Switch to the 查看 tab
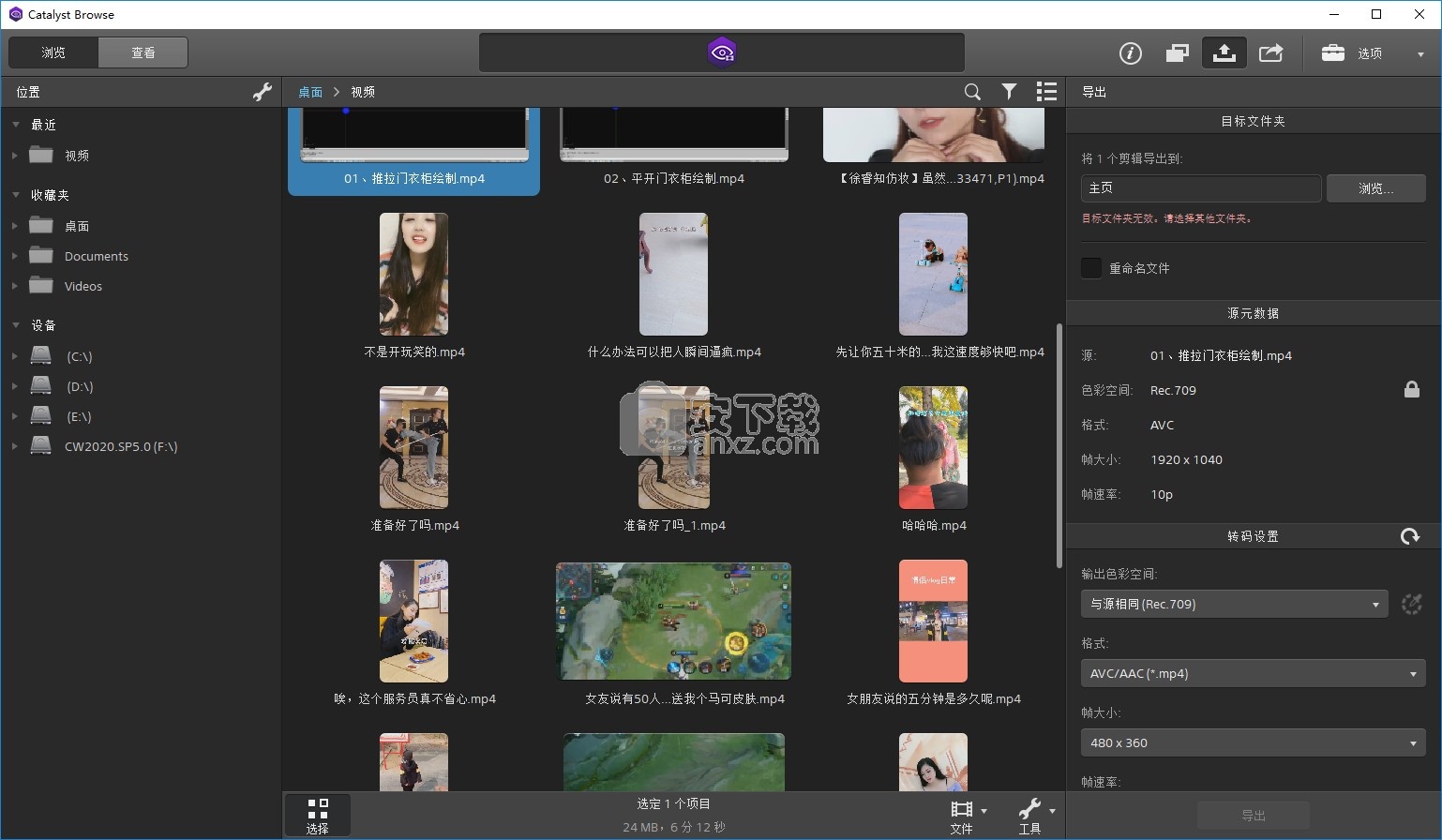The height and width of the screenshot is (840, 1442). click(x=143, y=52)
